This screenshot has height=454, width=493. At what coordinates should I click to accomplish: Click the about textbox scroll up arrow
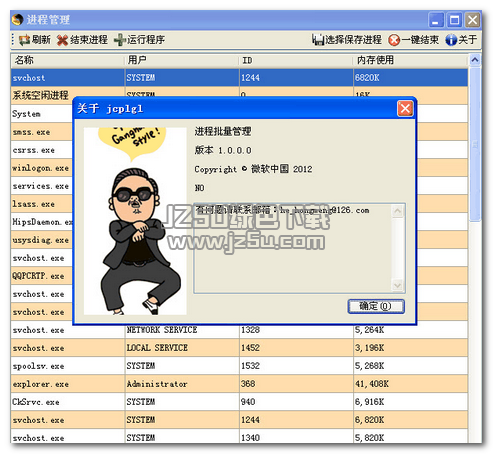coord(398,211)
